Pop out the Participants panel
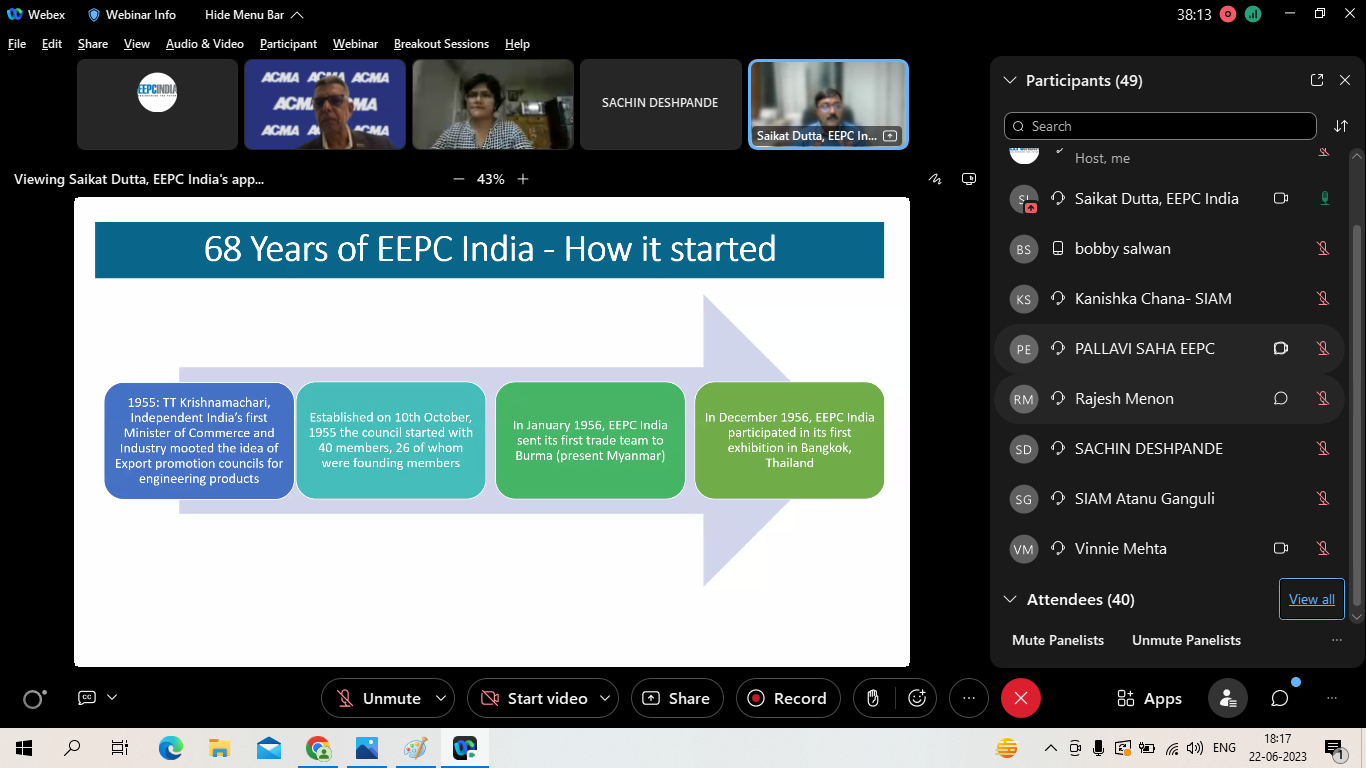The height and width of the screenshot is (768, 1366). click(1317, 80)
